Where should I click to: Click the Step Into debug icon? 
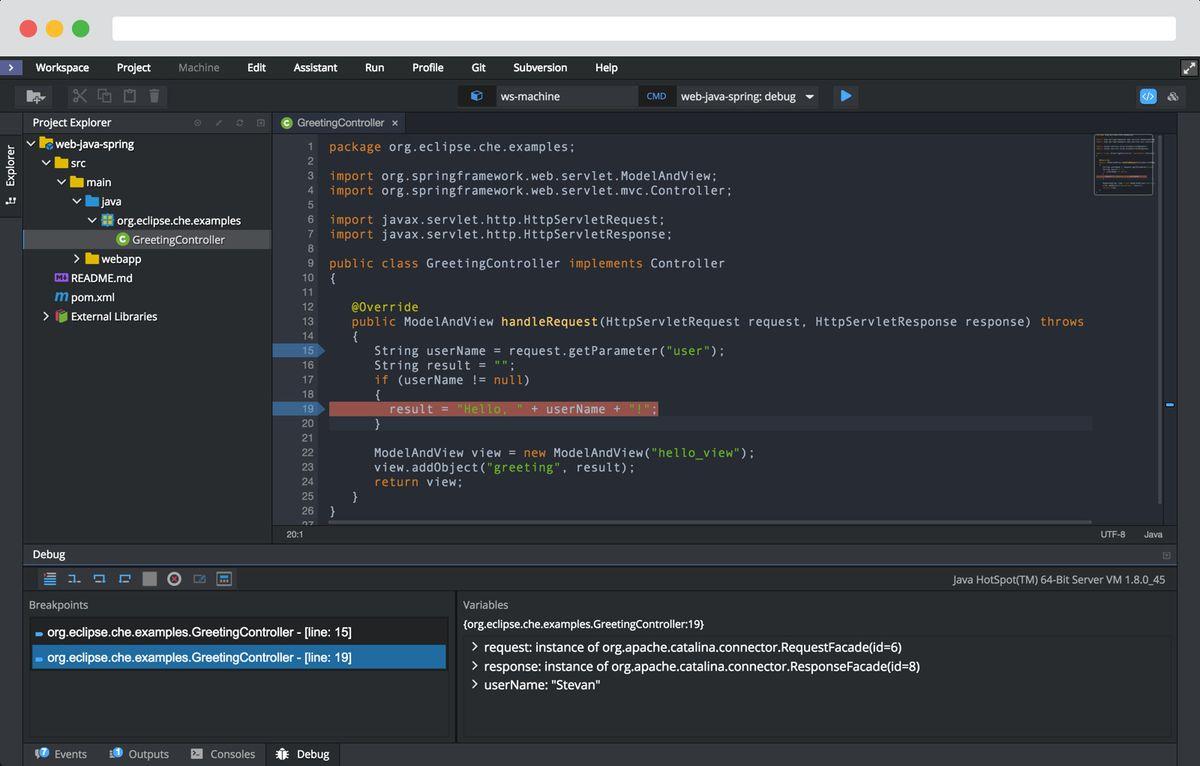(74, 579)
